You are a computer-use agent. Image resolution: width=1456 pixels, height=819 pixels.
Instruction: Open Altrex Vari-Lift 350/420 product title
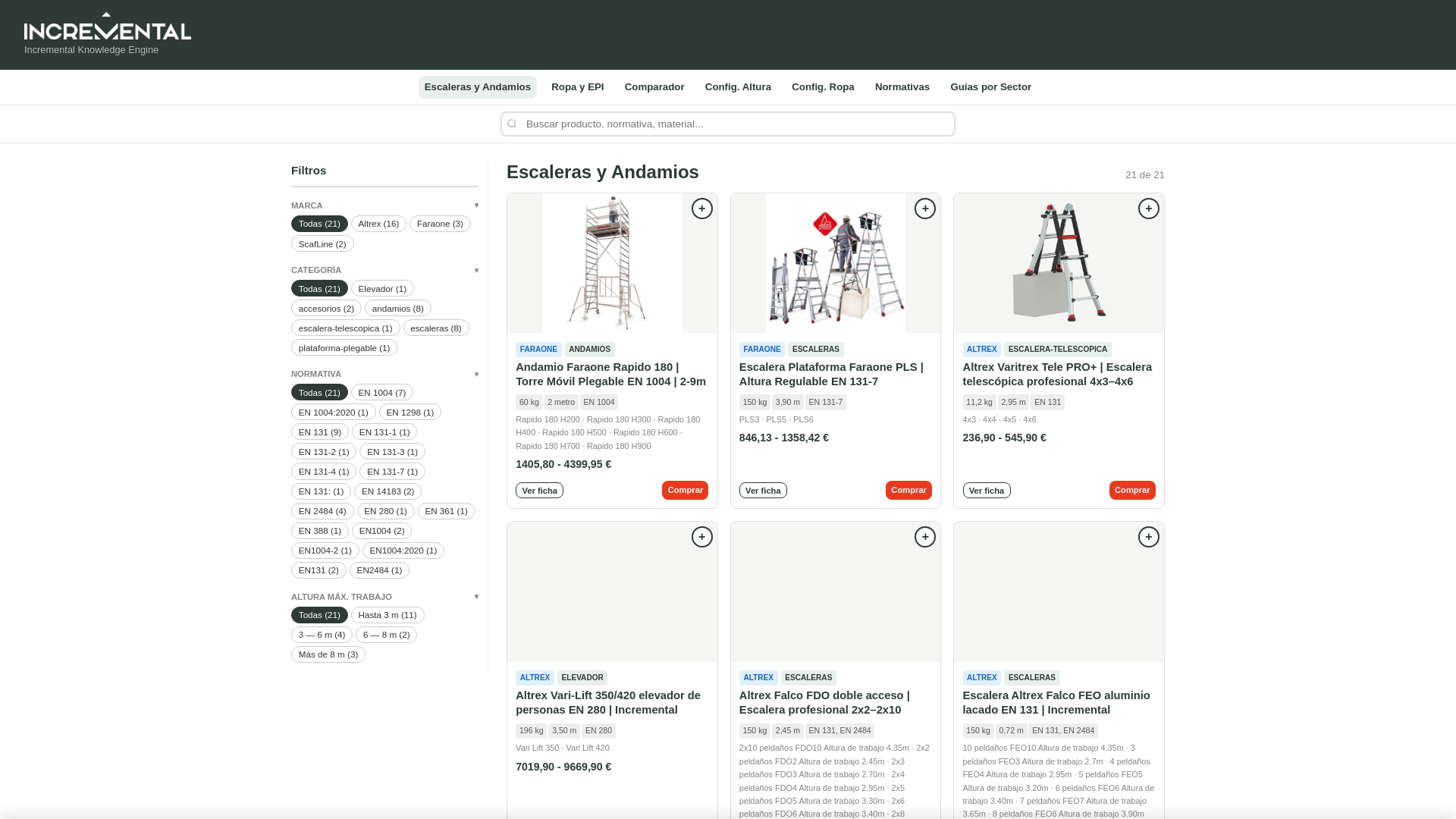coord(608,703)
